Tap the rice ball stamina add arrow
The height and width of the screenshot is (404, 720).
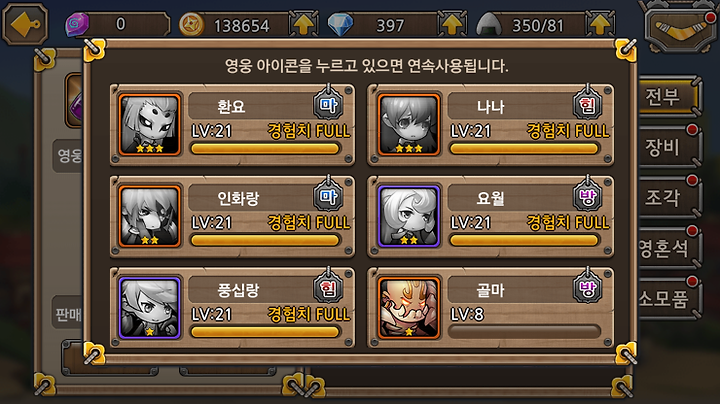tap(600, 24)
